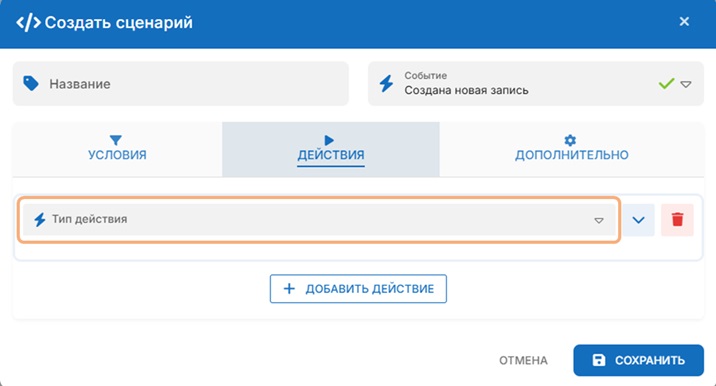Click the play icon above Действия
The height and width of the screenshot is (386, 716).
(329, 140)
